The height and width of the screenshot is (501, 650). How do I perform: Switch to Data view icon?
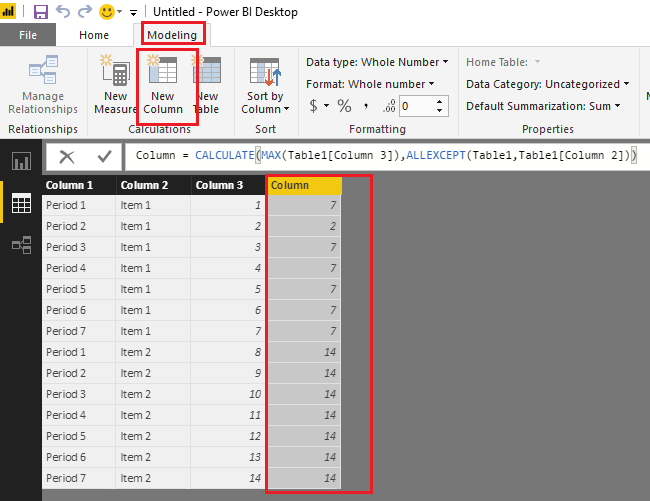pyautogui.click(x=21, y=203)
